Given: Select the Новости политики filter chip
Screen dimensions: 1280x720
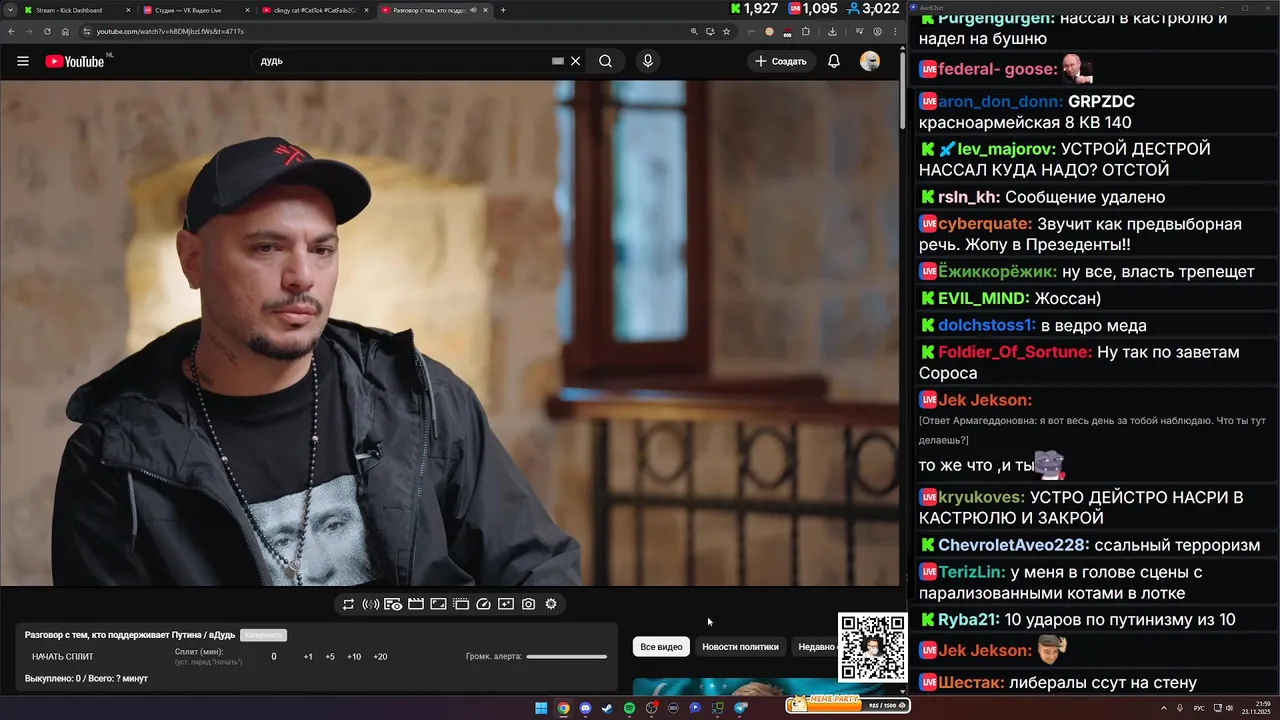Looking at the screenshot, I should (x=740, y=647).
